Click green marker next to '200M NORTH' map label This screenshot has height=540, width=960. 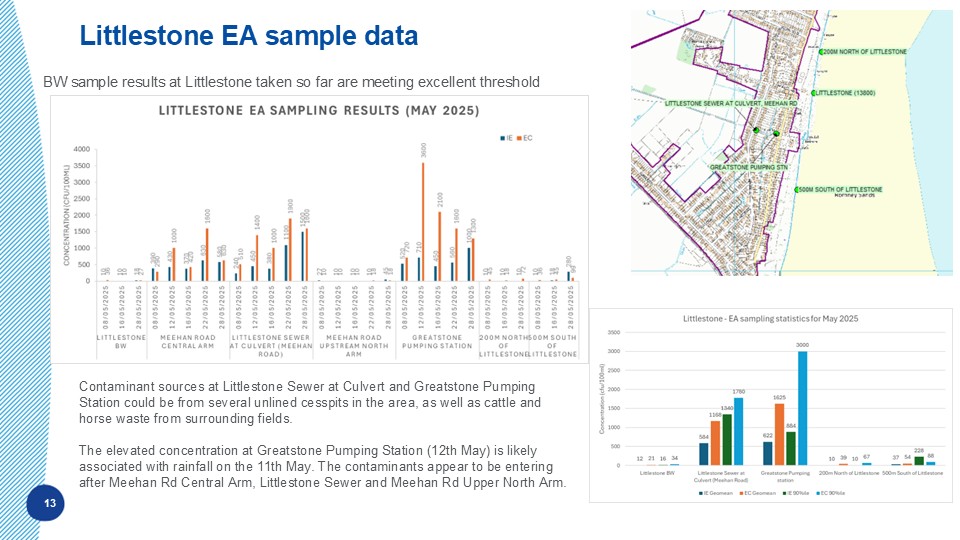(x=820, y=52)
